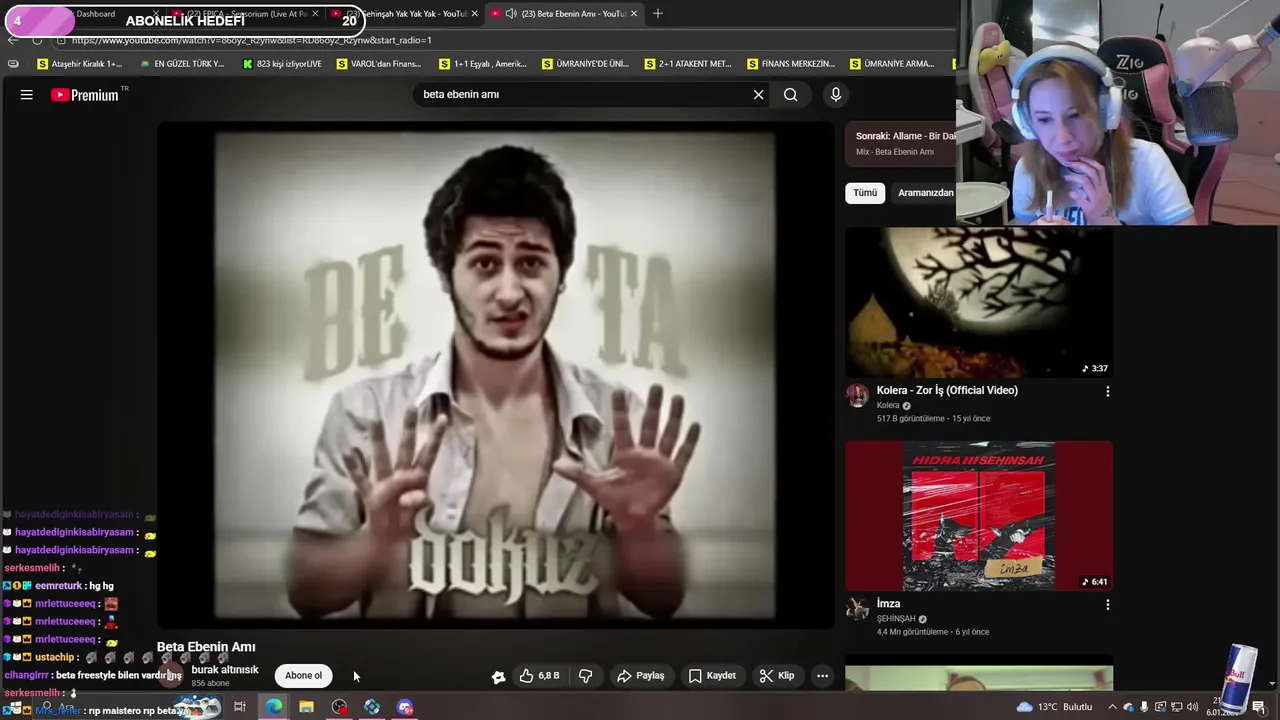Screen dimensions: 1280x720
Task: Mute tab via speaker icon on active tab
Action: point(511,14)
